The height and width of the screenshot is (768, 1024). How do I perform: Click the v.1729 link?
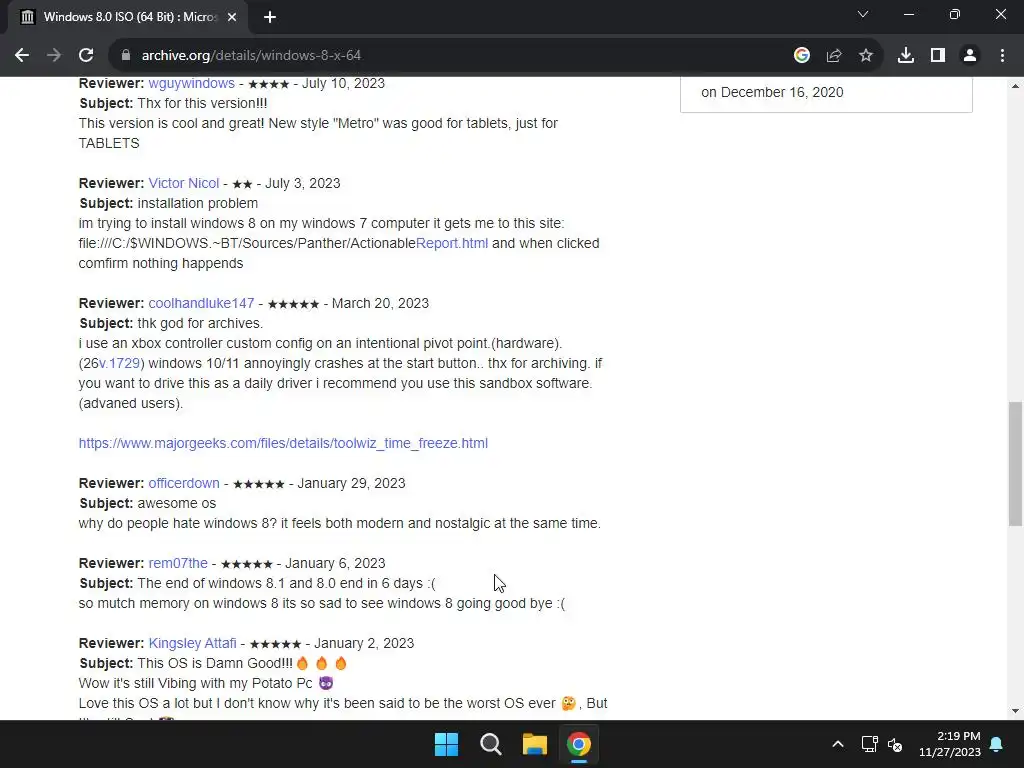[x=119, y=364]
